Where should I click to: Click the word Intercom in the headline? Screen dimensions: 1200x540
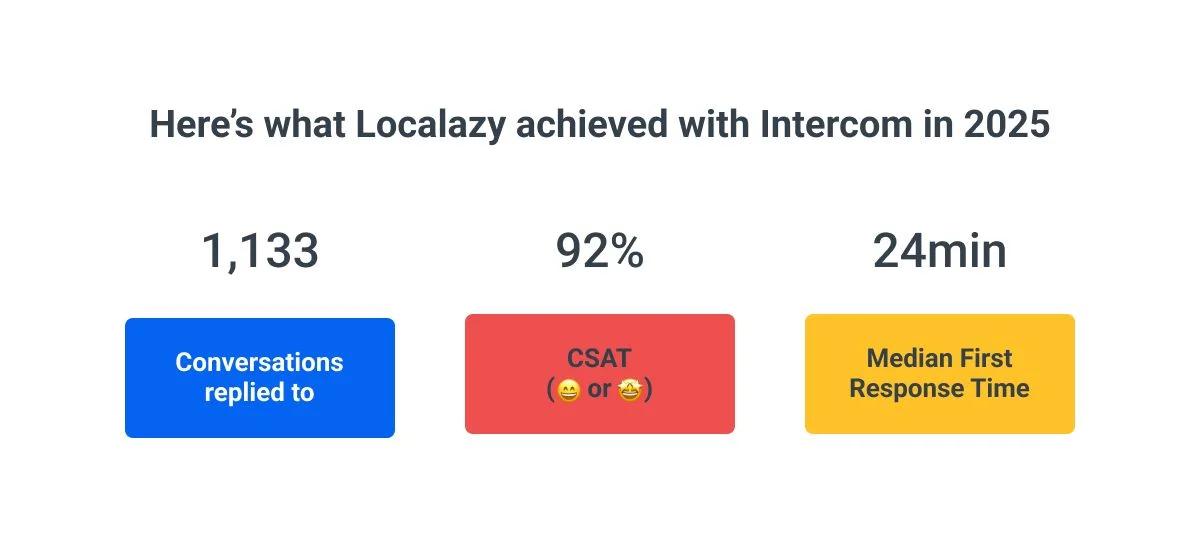point(837,126)
